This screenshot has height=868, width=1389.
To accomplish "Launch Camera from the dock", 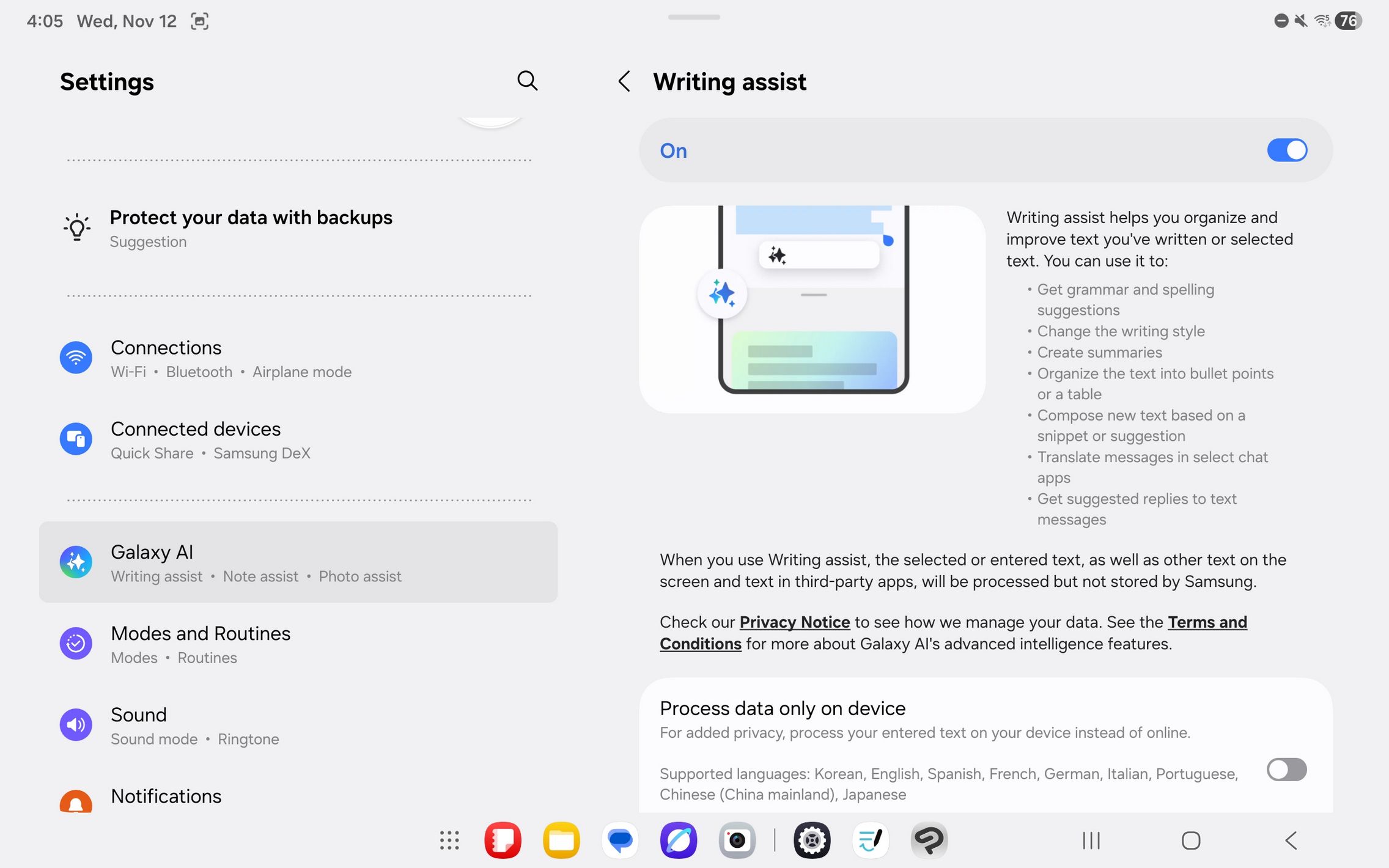I will tap(737, 840).
